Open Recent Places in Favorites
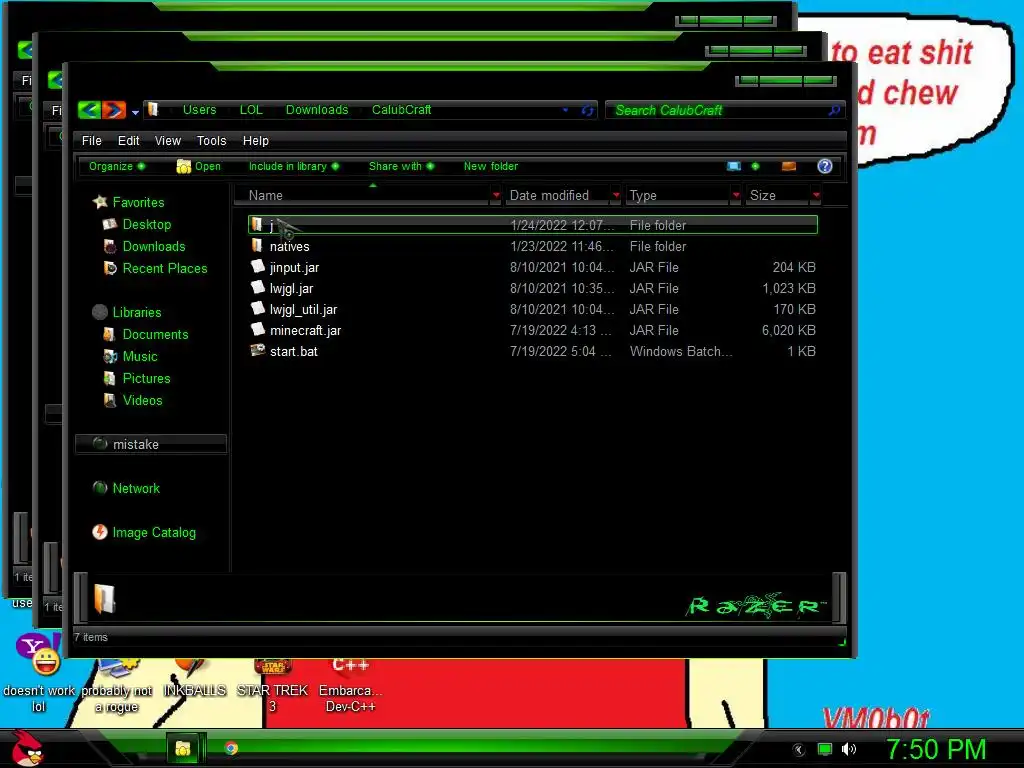The width and height of the screenshot is (1024, 768). (x=165, y=268)
